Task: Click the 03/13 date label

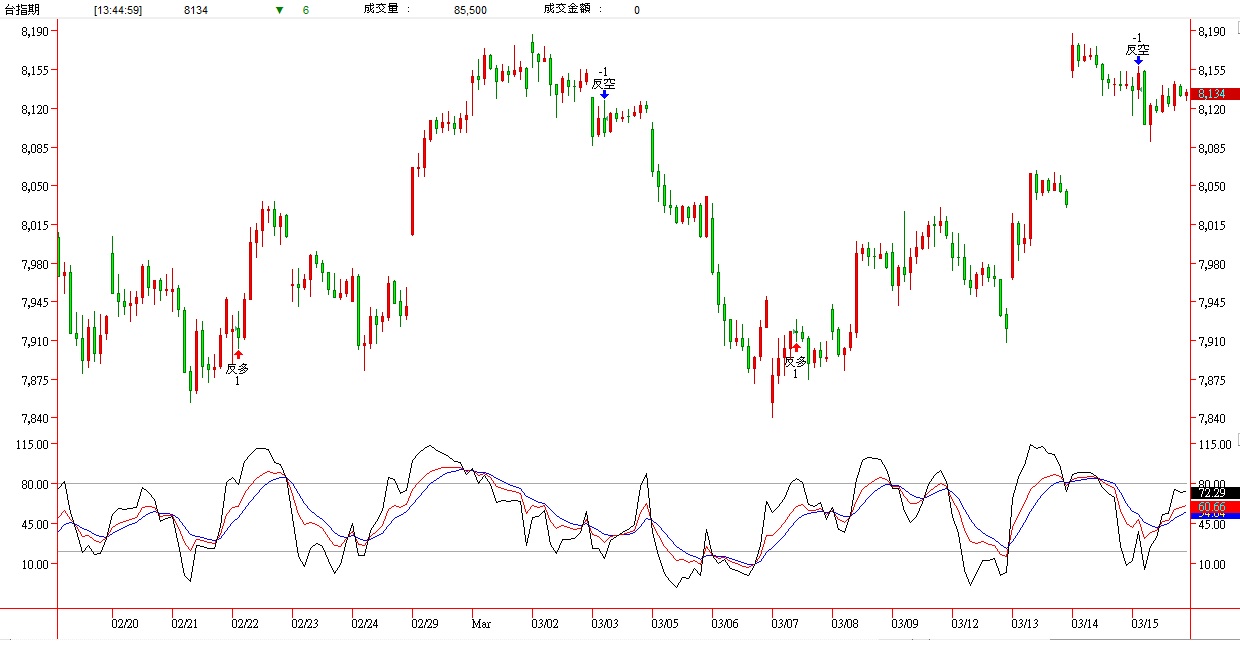Action: coord(1025,623)
